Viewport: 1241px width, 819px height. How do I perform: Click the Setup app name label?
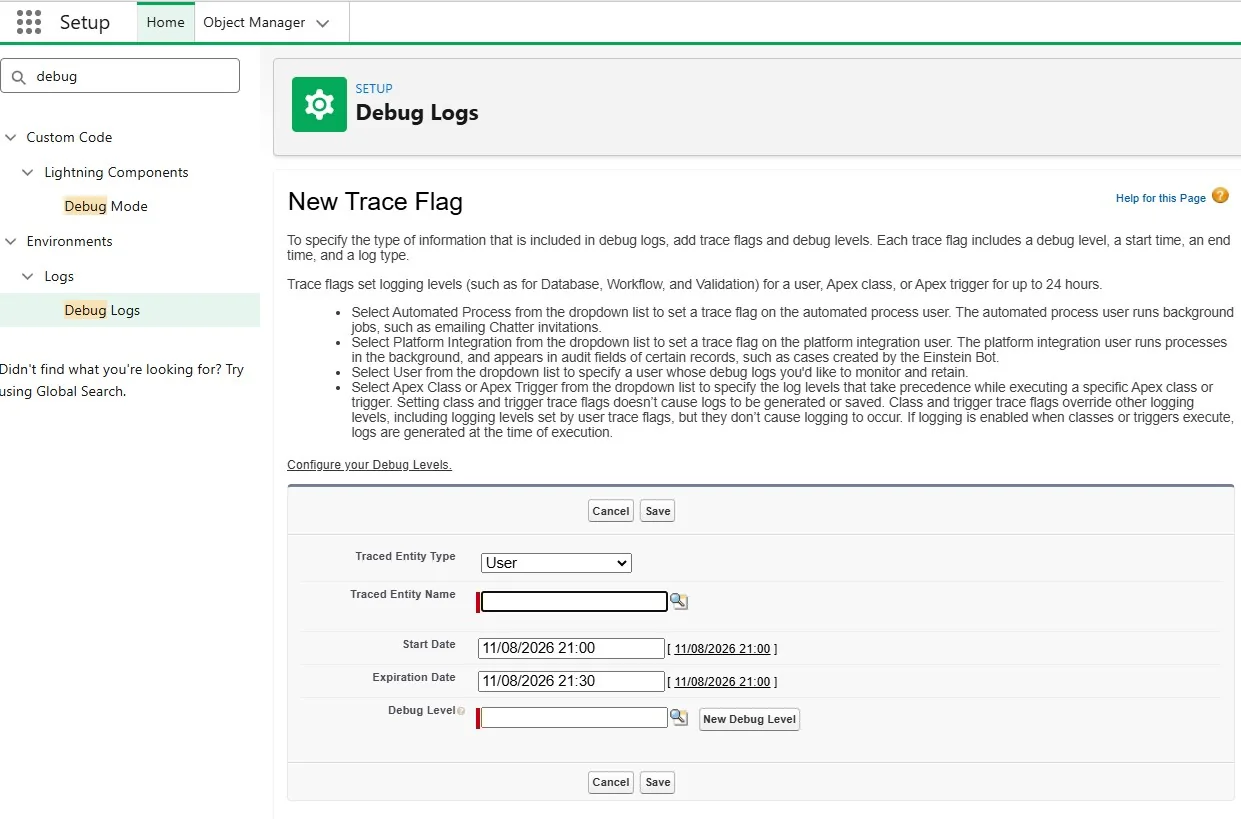(85, 22)
